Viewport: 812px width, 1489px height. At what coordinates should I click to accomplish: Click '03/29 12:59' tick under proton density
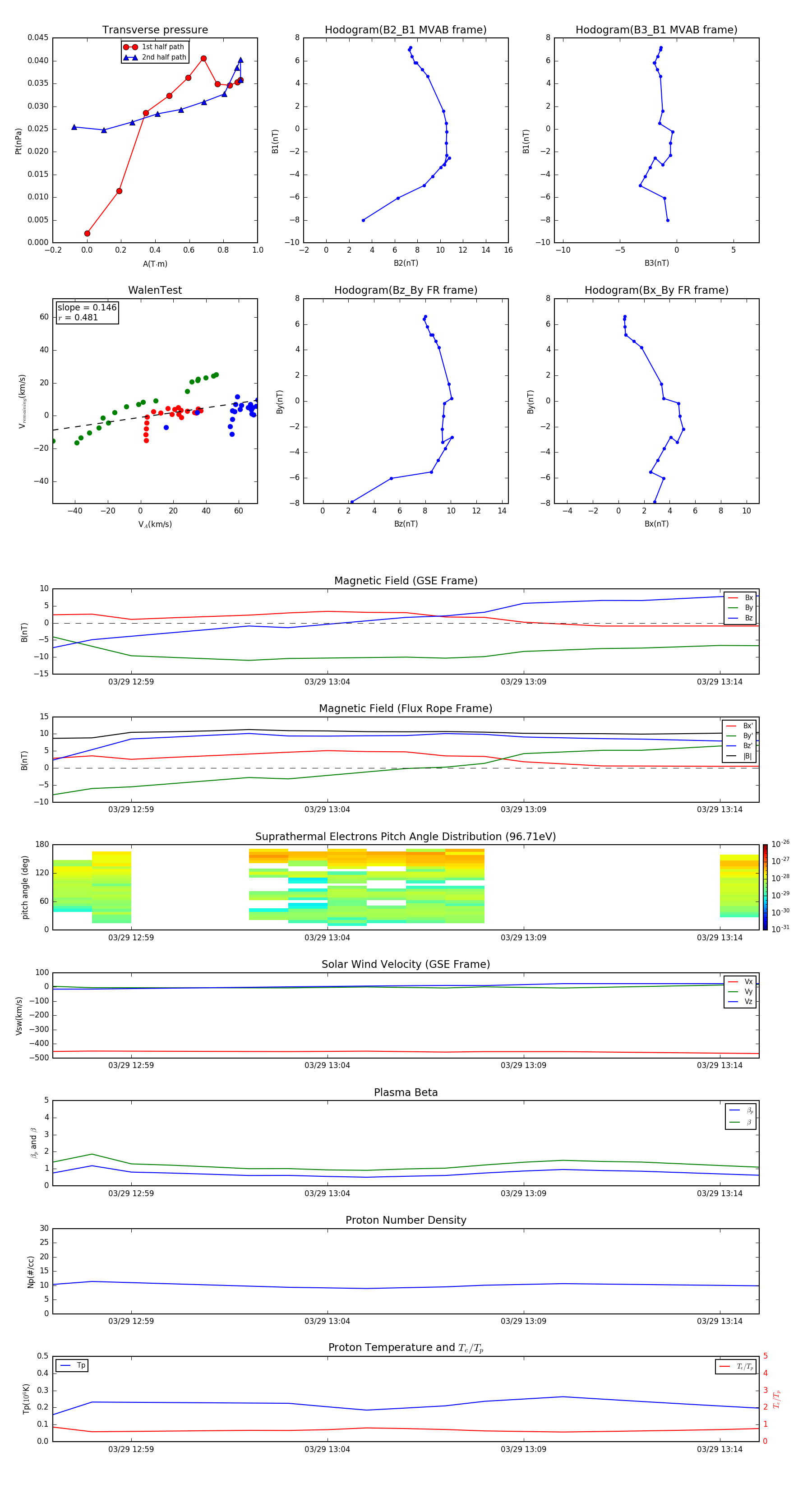[x=131, y=1321]
